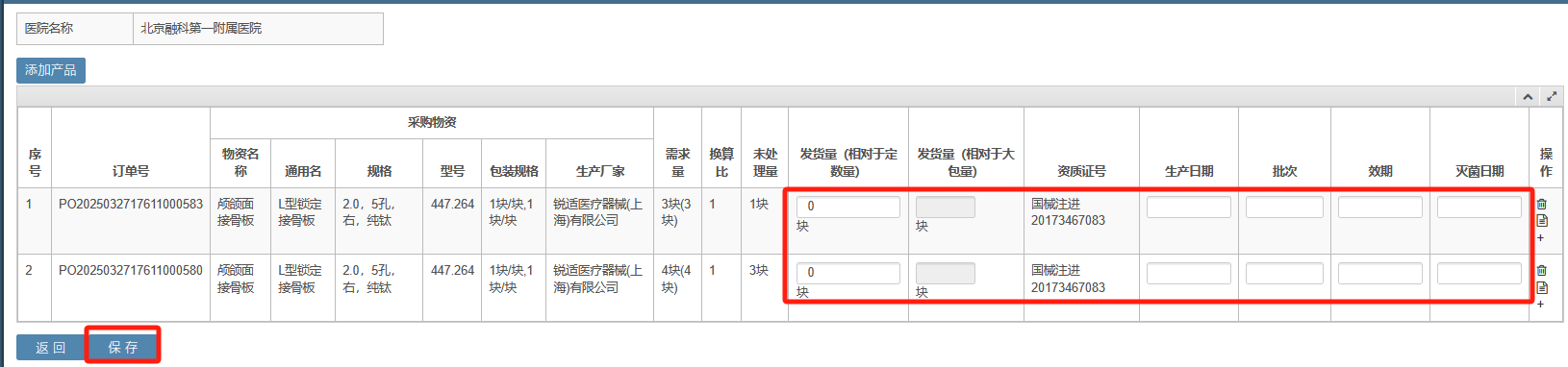Focus the 发货量 quantity field in row 1
The image size is (1568, 367).
pos(848,206)
